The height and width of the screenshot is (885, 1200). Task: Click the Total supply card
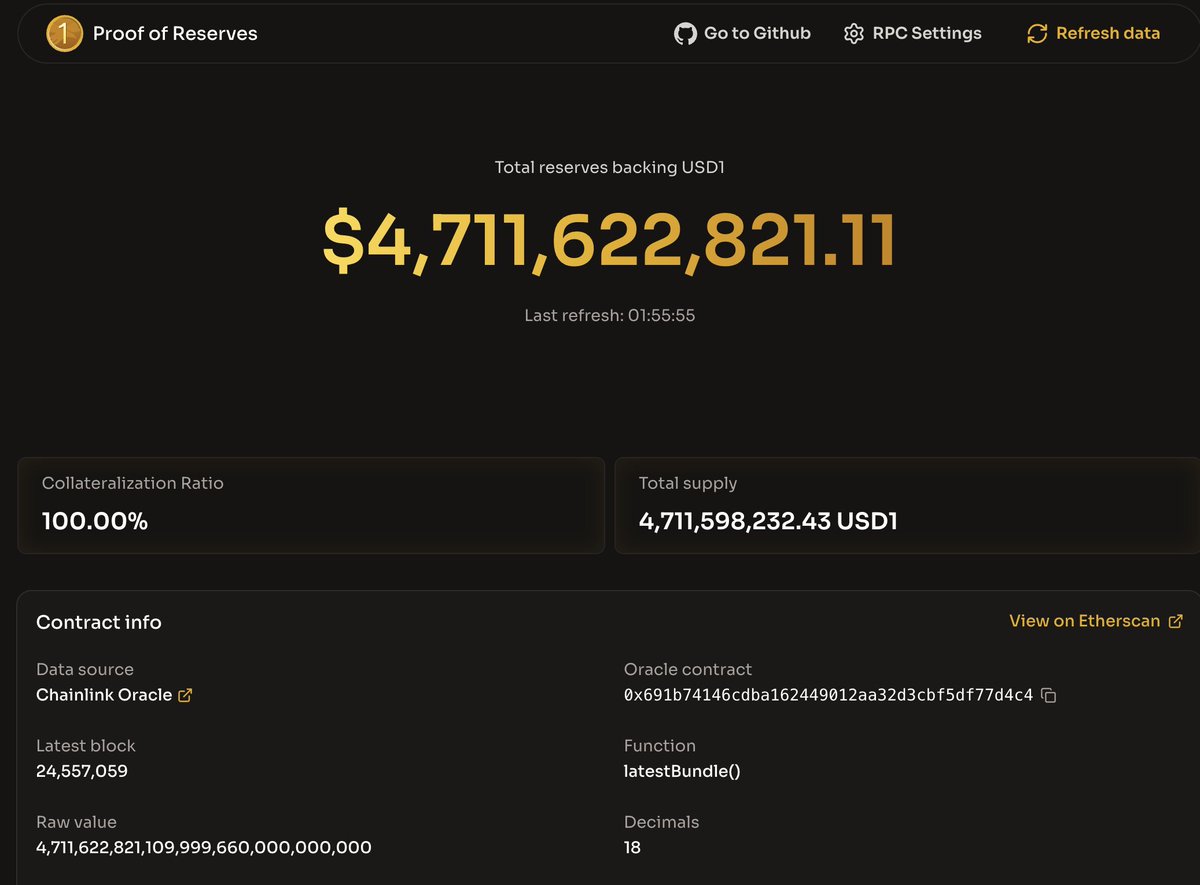pyautogui.click(x=905, y=505)
